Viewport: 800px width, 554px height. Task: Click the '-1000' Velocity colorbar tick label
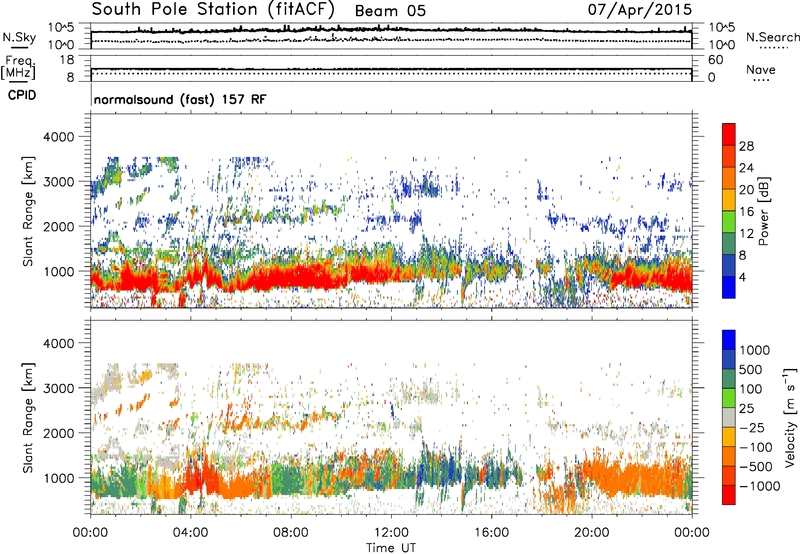759,486
